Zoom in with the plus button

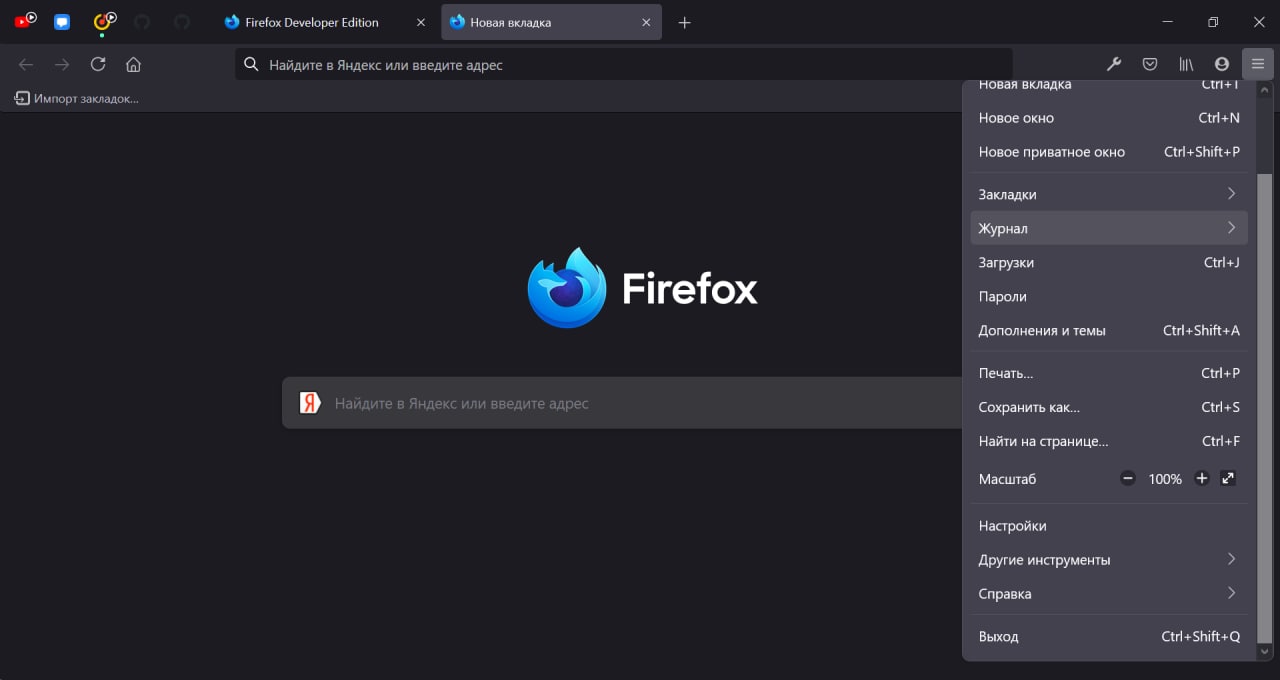click(x=1202, y=479)
